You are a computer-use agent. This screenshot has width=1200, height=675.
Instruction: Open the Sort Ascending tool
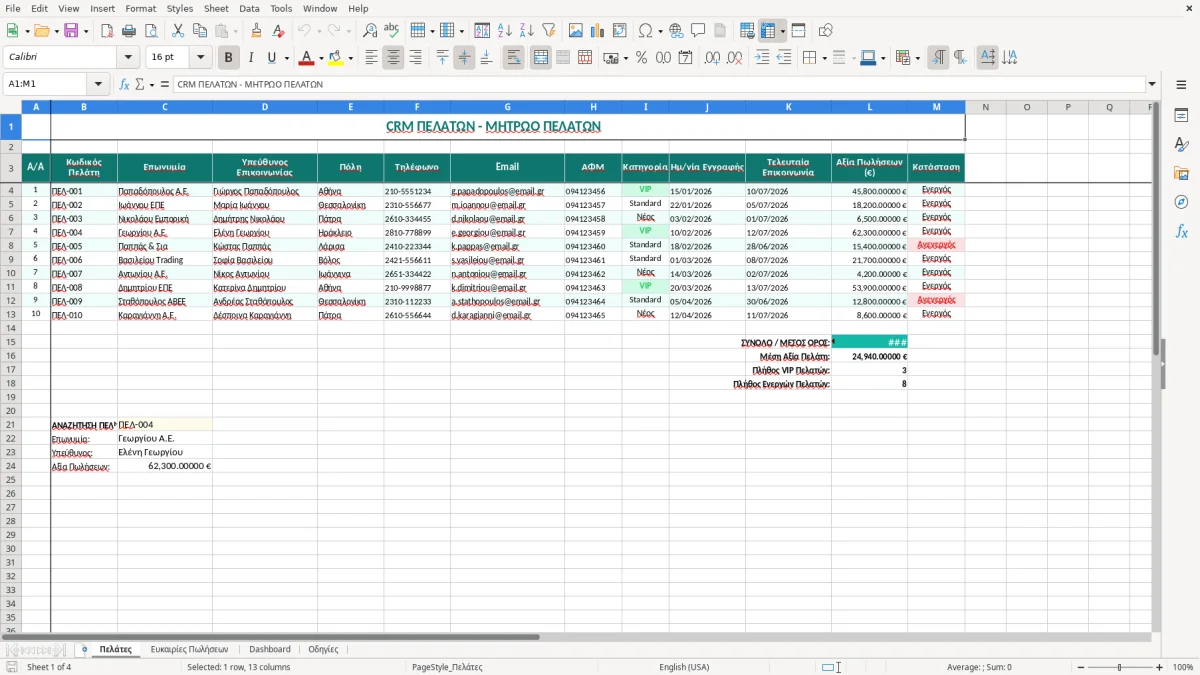[504, 31]
